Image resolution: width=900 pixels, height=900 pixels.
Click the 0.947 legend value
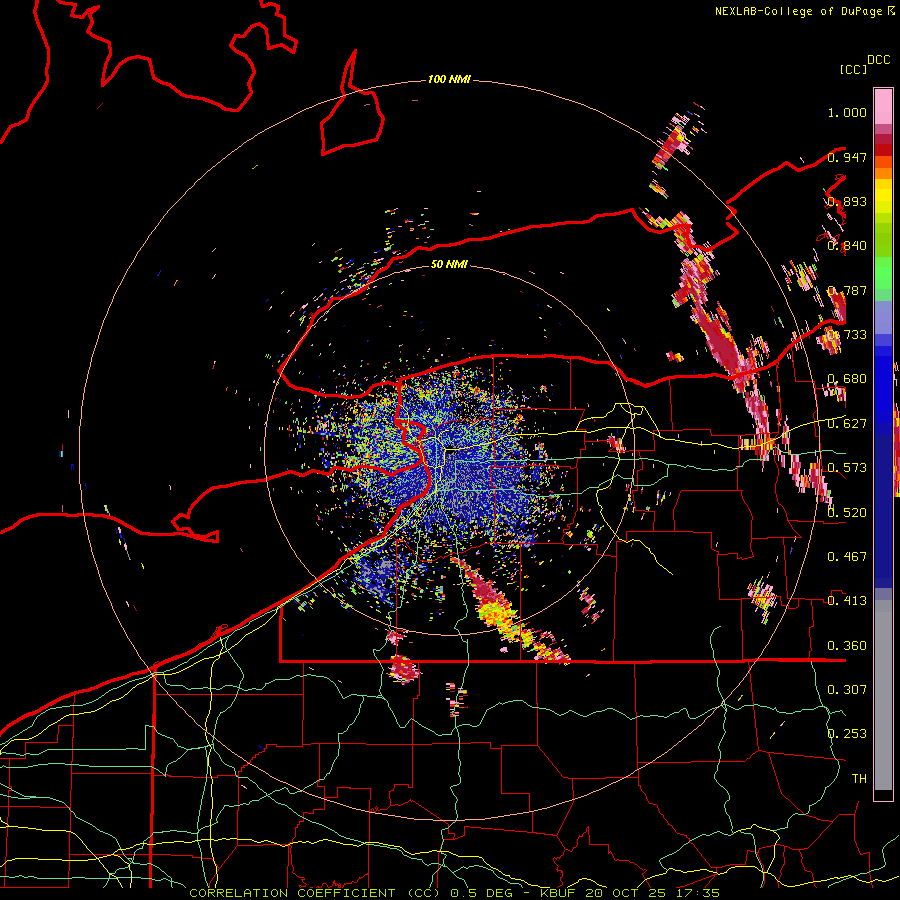847,157
